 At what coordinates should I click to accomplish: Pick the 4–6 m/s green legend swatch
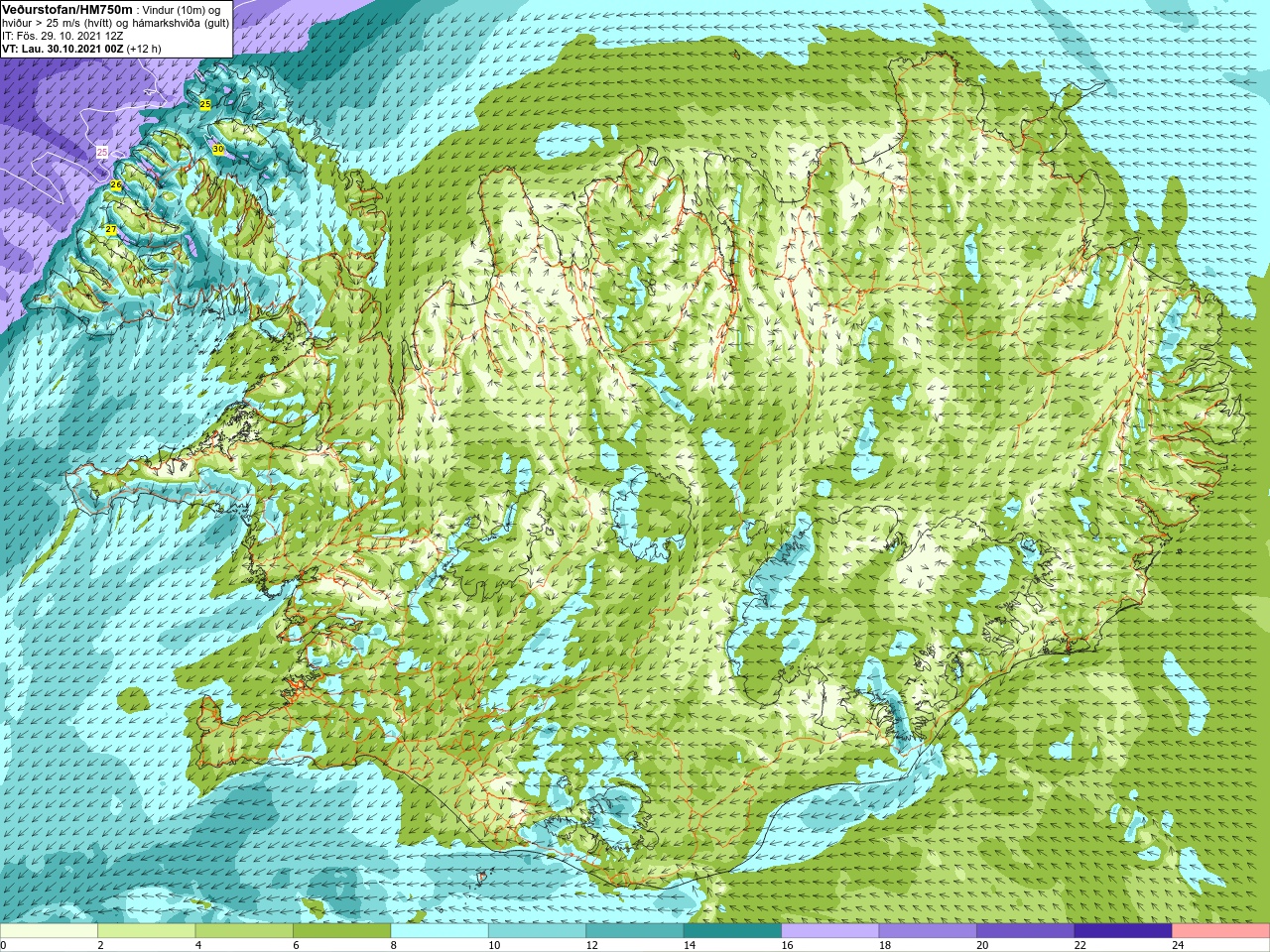(x=244, y=931)
